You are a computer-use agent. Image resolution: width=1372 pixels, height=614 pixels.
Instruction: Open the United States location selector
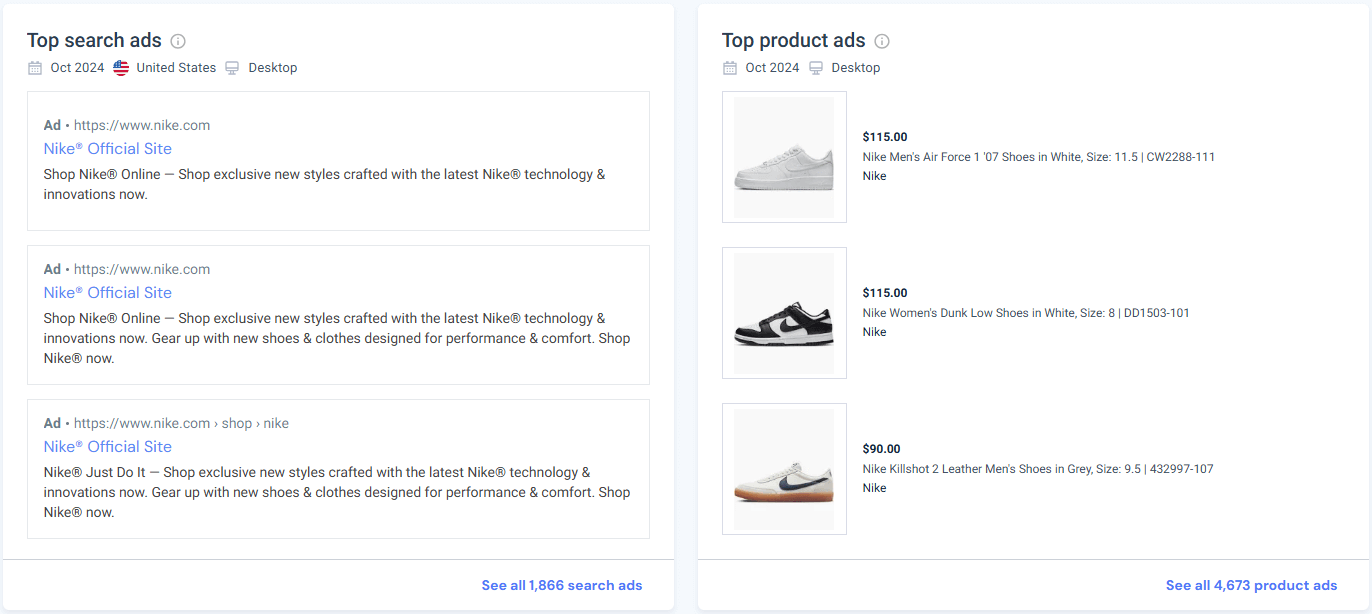tap(175, 67)
